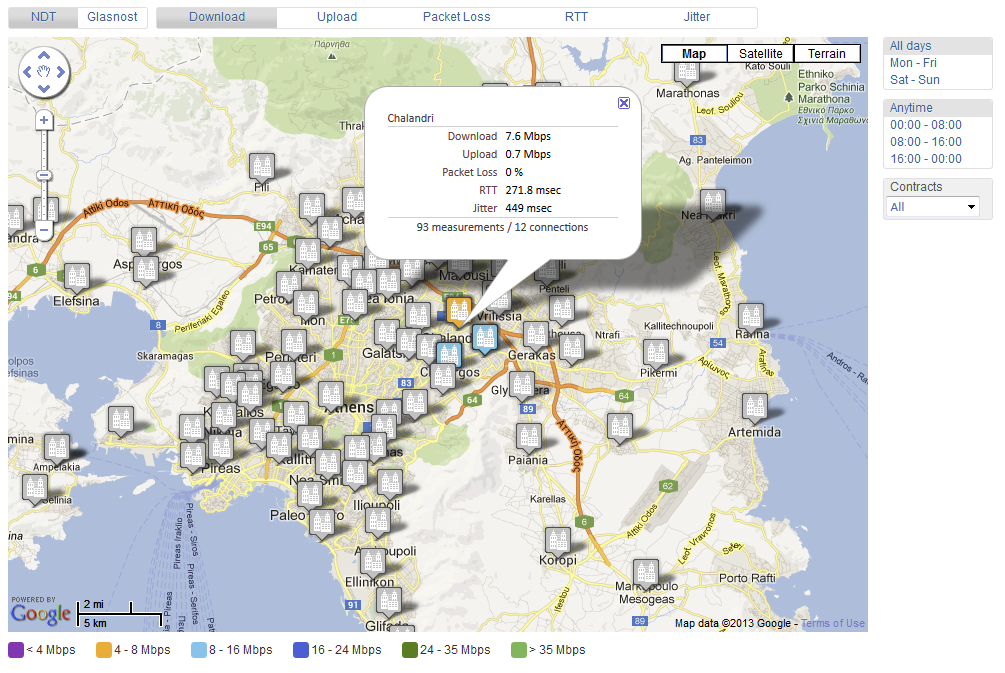Screen dimensions: 1005x673
Task: Switch map to Satellite view
Action: pyautogui.click(x=760, y=54)
